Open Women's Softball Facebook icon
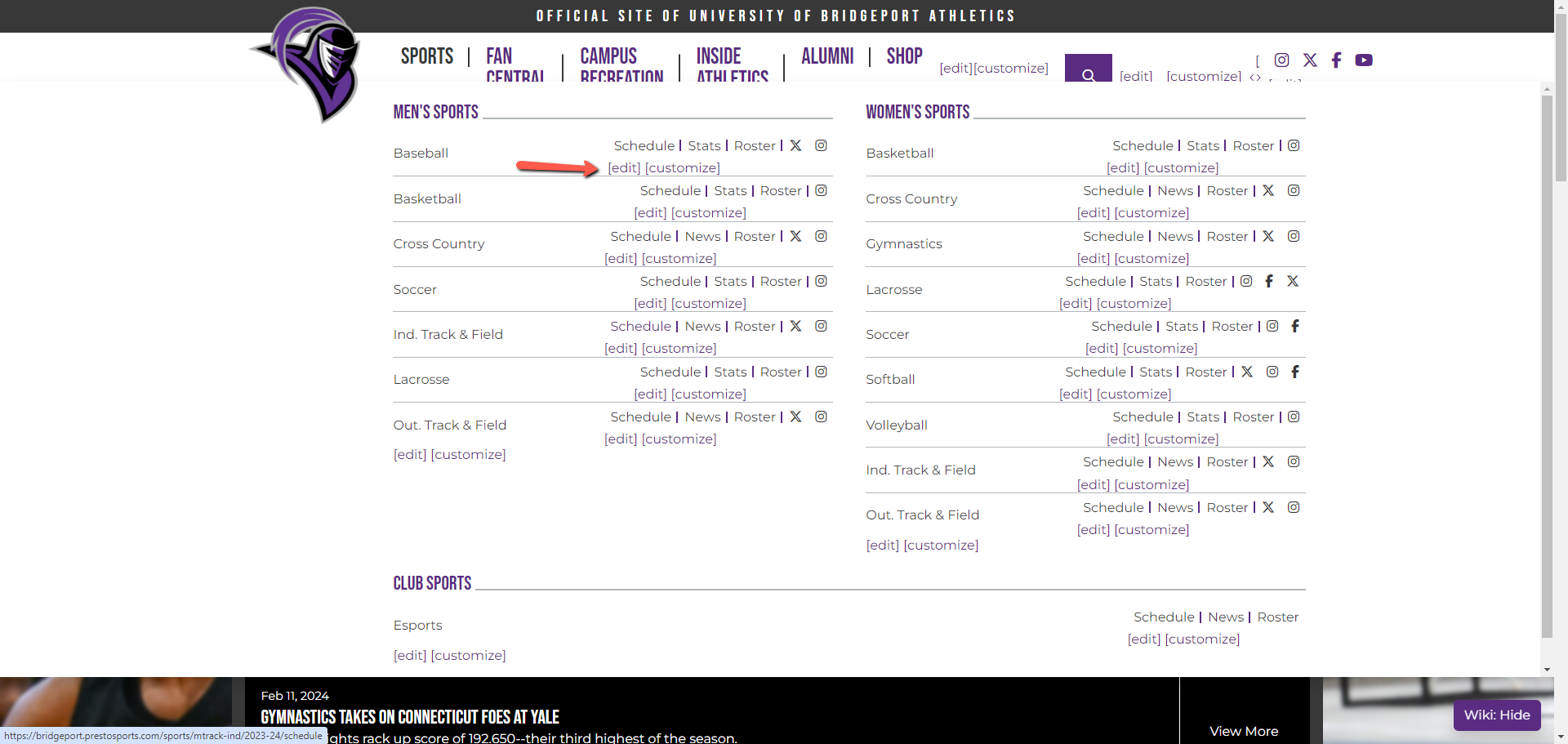 [x=1295, y=372]
